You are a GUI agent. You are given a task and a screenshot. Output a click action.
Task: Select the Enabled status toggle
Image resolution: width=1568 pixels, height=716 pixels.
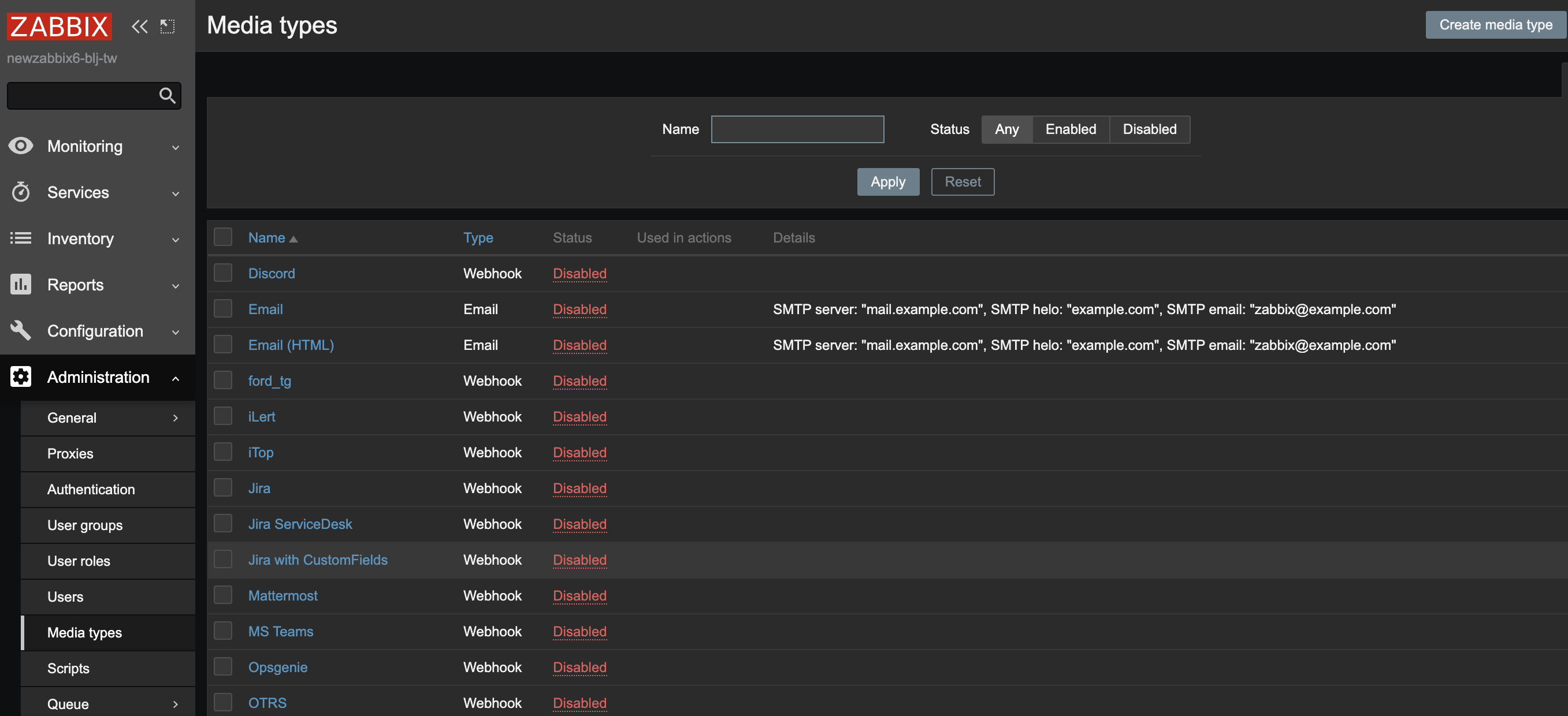pyautogui.click(x=1069, y=128)
